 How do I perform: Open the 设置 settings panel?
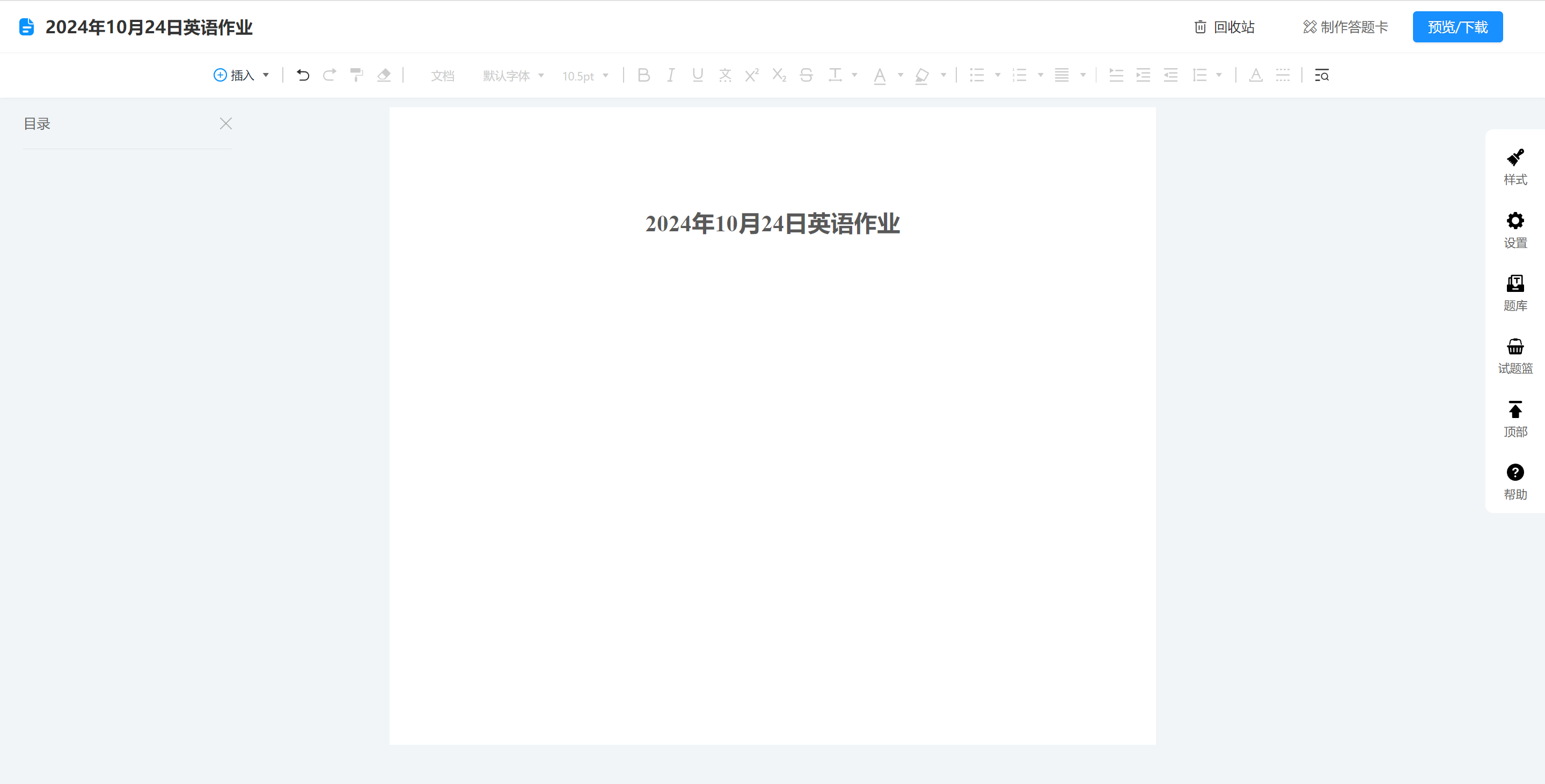[1515, 230]
